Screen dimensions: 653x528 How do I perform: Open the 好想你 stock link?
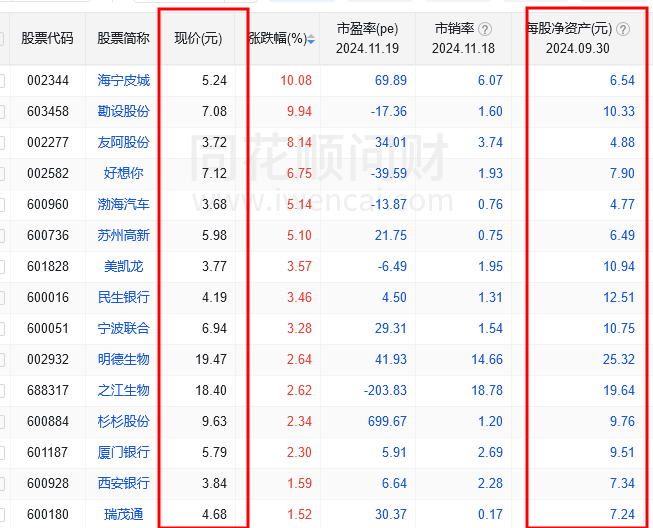[124, 174]
